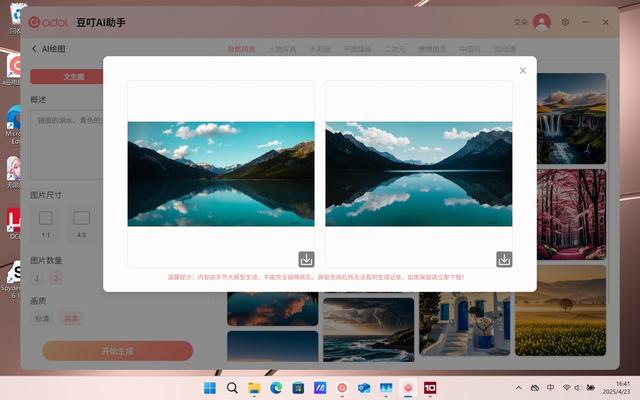Show hidden system tray icons

coord(518,388)
